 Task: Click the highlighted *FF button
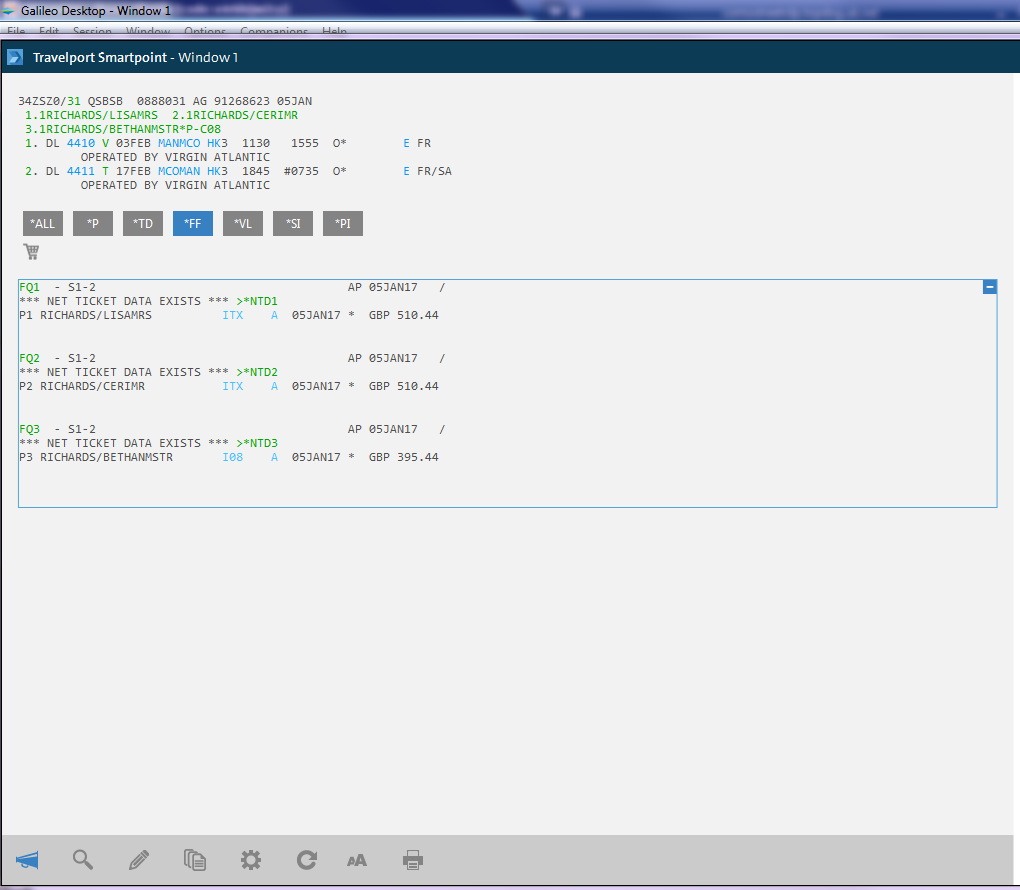(193, 223)
